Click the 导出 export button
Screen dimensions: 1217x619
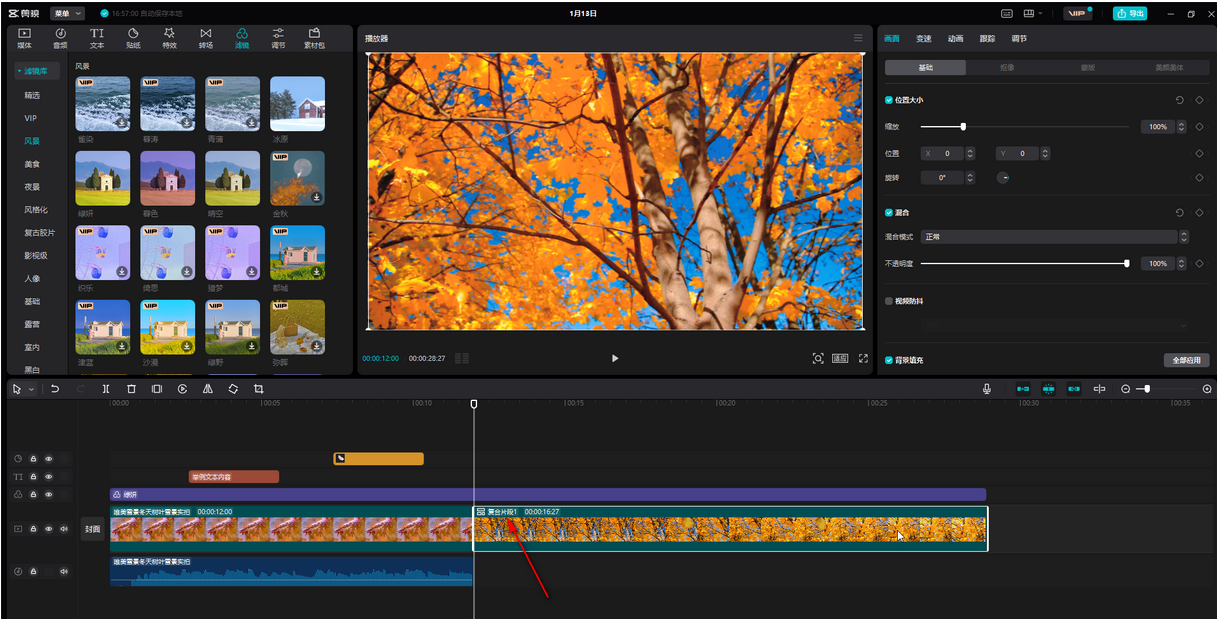pyautogui.click(x=1130, y=13)
